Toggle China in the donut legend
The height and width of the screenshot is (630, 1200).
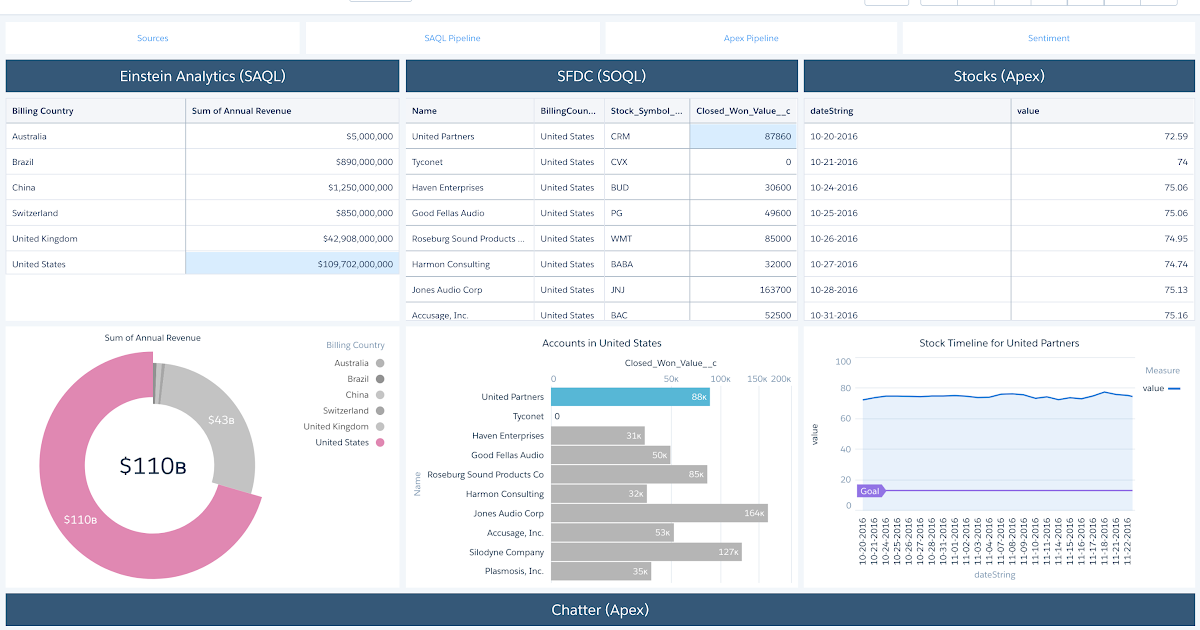point(365,395)
